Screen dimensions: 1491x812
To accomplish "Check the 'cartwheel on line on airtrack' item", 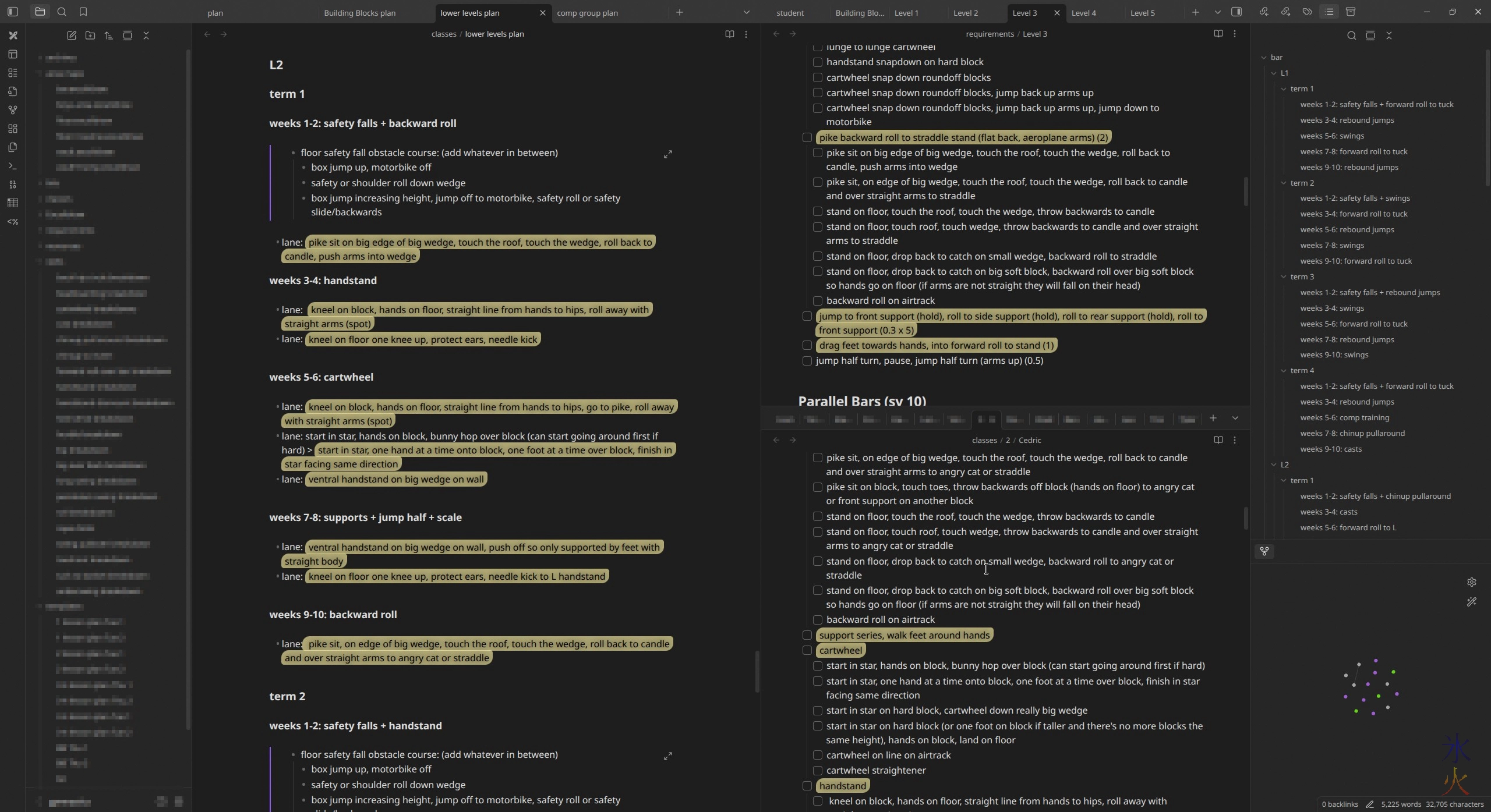I will point(818,755).
